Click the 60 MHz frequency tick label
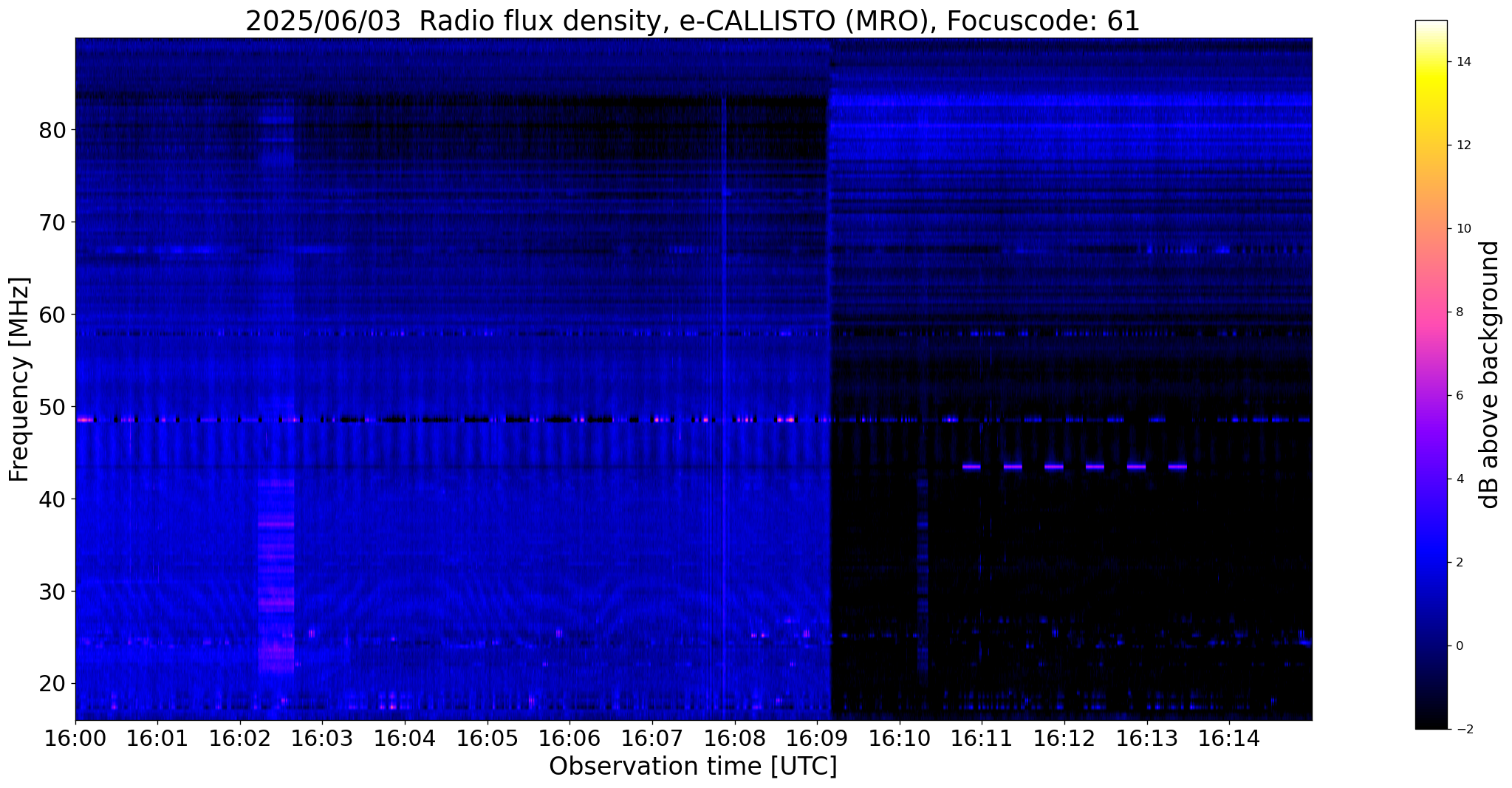Image resolution: width=1512 pixels, height=788 pixels. pos(52,315)
